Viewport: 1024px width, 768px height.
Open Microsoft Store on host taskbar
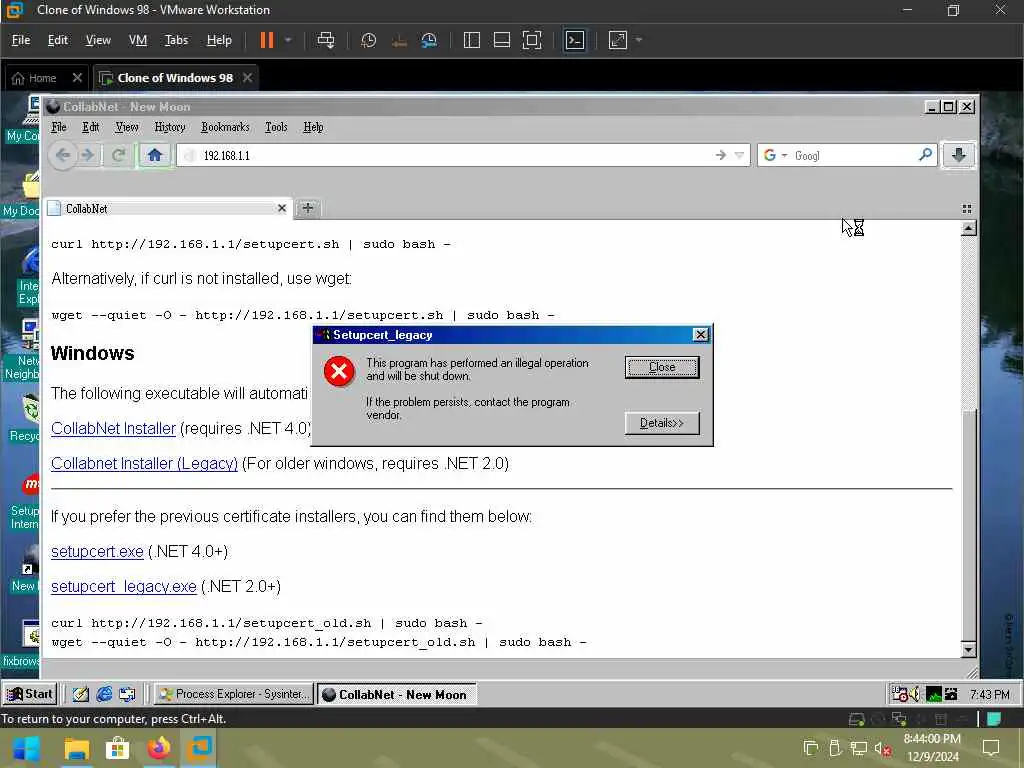click(x=118, y=748)
